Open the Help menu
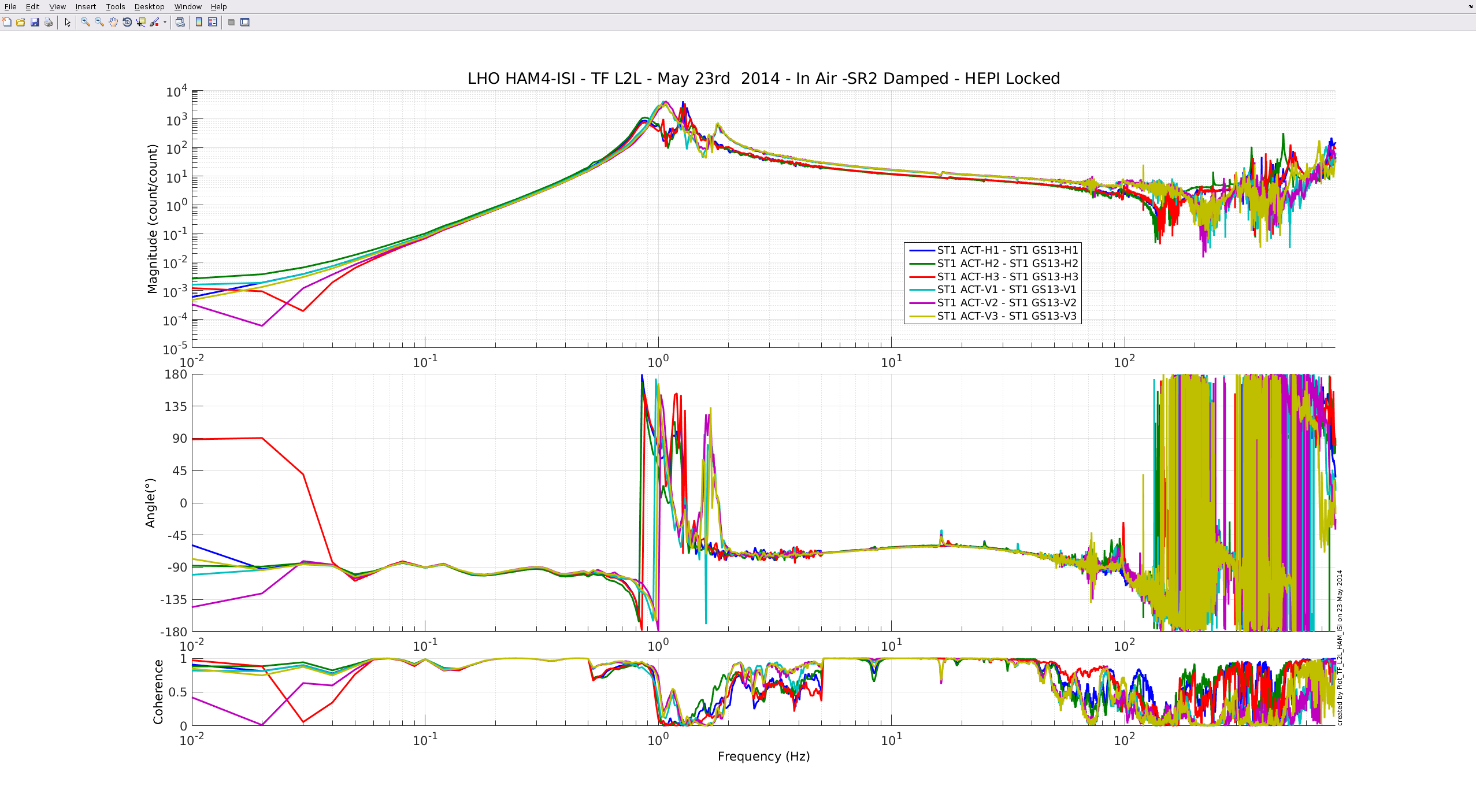 tap(218, 6)
